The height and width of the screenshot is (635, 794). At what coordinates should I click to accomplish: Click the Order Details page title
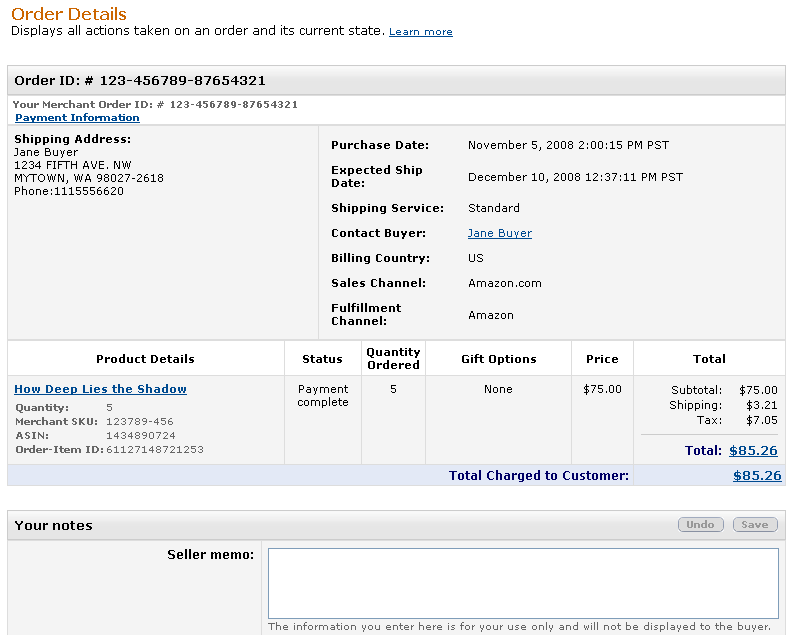point(69,14)
